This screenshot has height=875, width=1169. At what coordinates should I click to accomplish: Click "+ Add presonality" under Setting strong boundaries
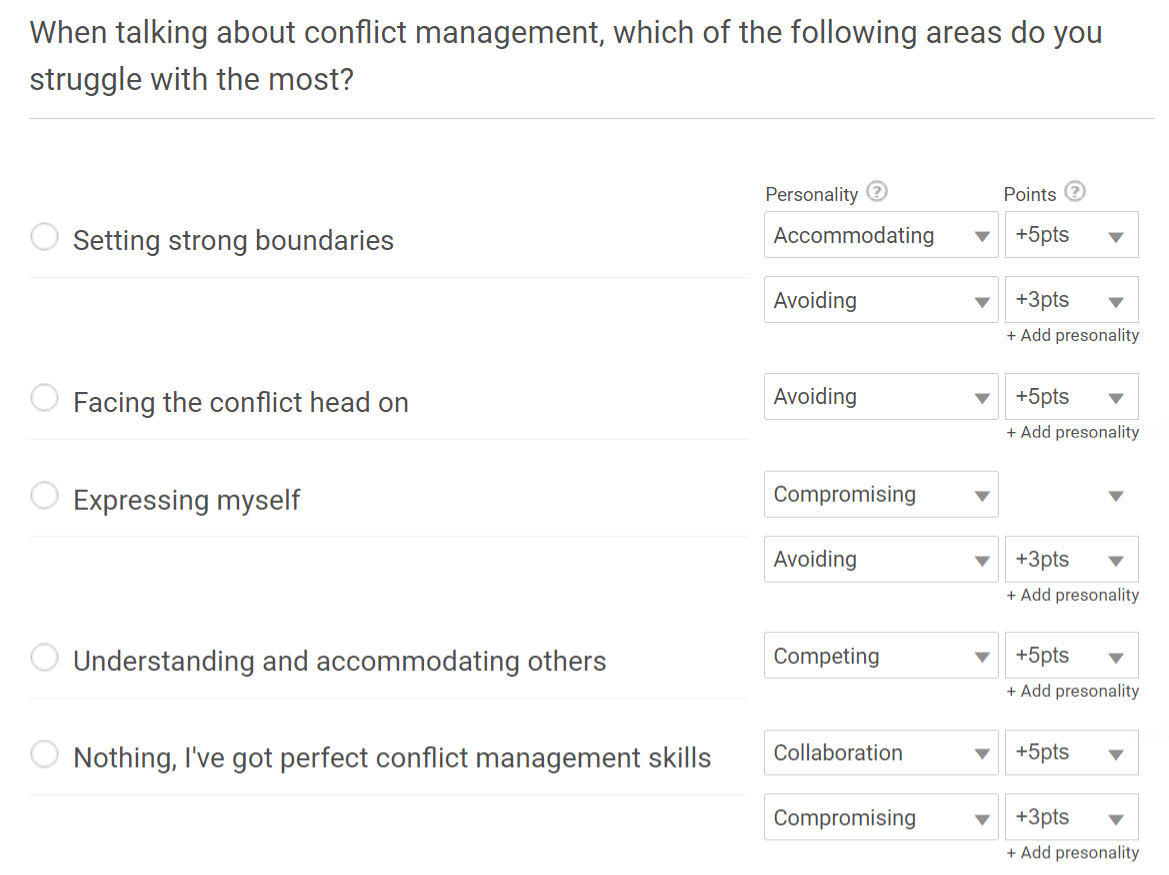tap(1072, 336)
